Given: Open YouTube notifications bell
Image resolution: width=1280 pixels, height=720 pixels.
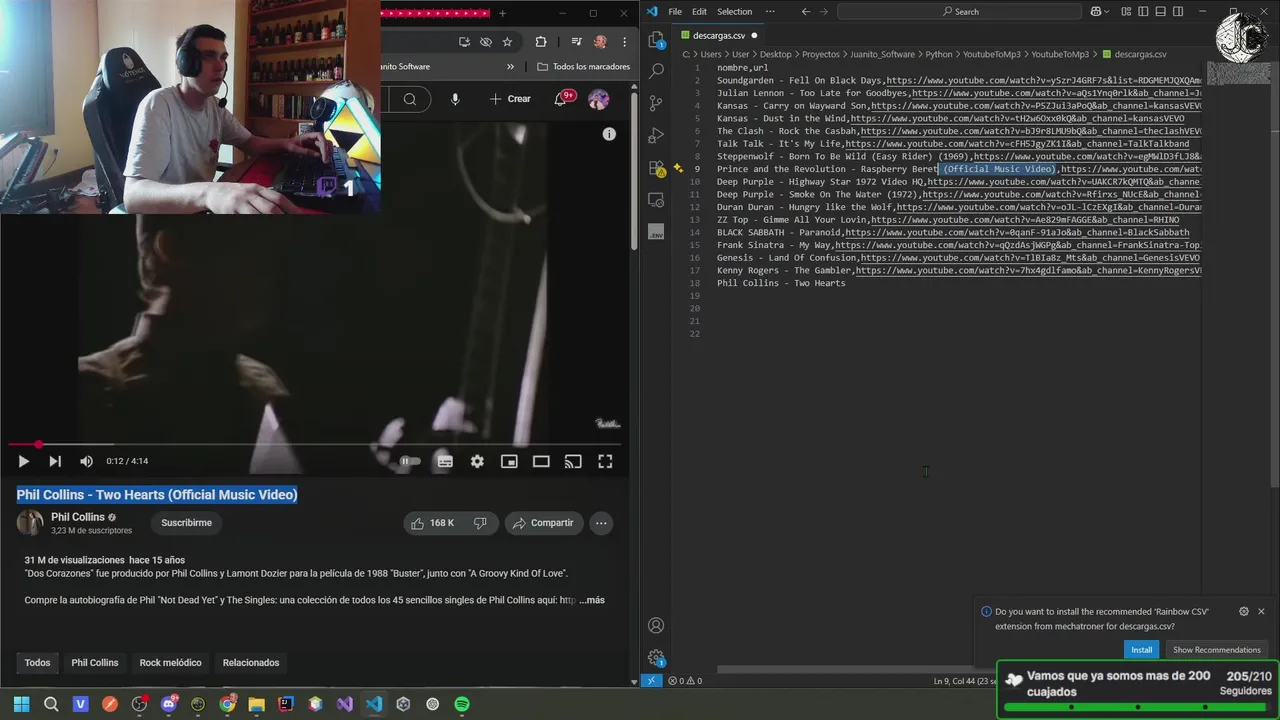Looking at the screenshot, I should tap(561, 99).
